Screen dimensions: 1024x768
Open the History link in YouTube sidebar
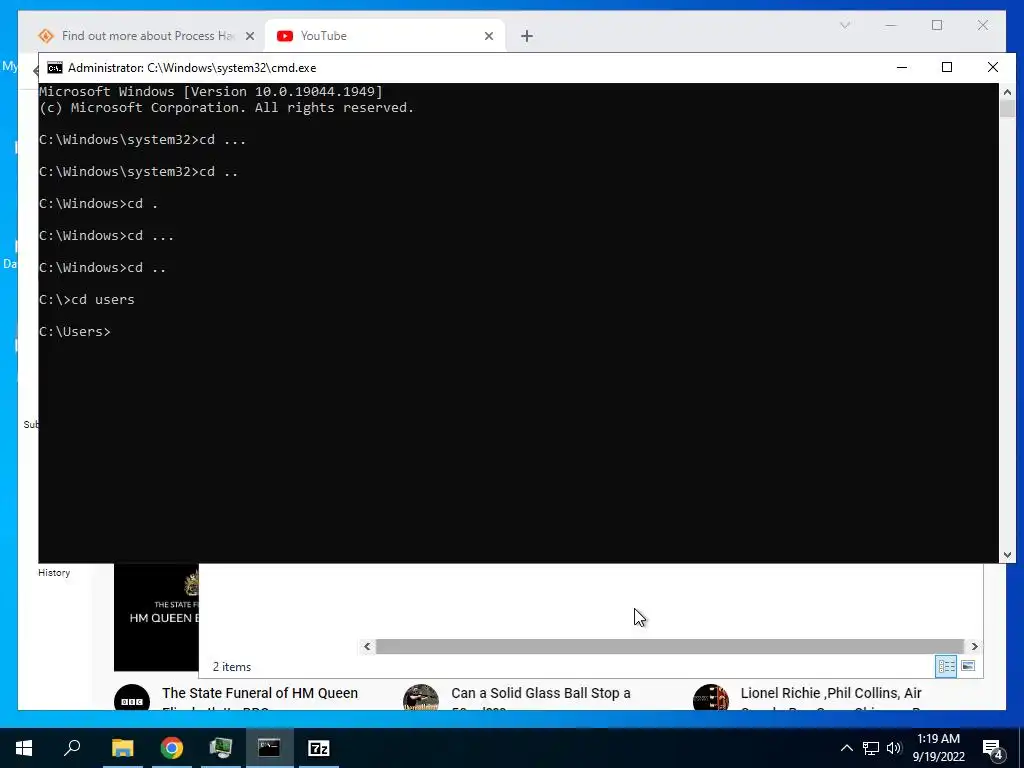click(54, 573)
